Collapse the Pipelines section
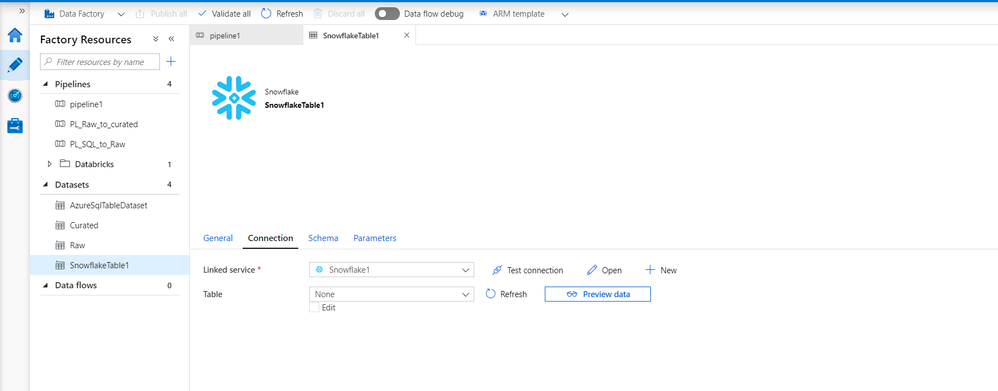The height and width of the screenshot is (391, 998). click(46, 84)
